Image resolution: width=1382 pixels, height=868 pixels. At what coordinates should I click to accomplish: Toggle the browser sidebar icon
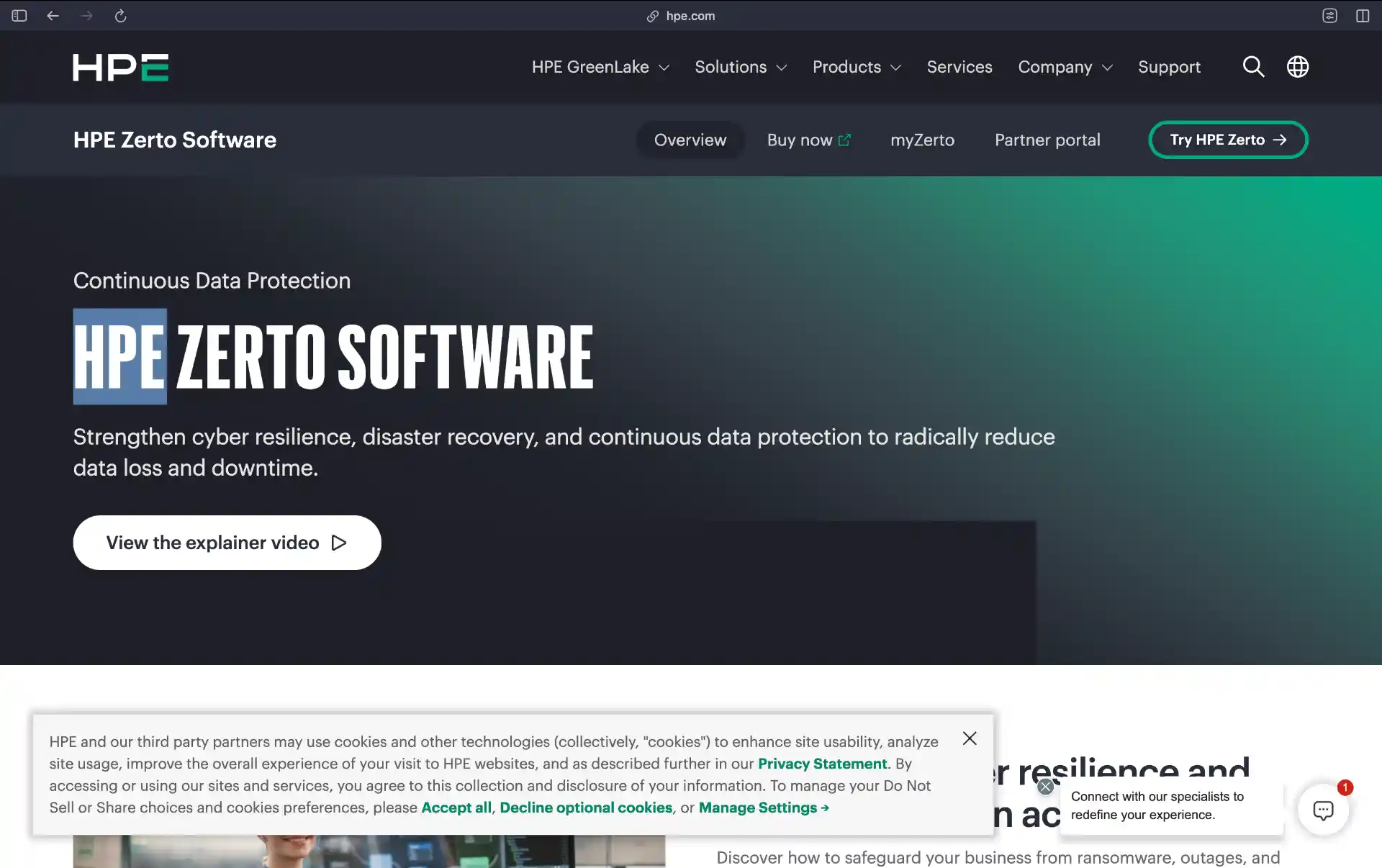[x=19, y=15]
